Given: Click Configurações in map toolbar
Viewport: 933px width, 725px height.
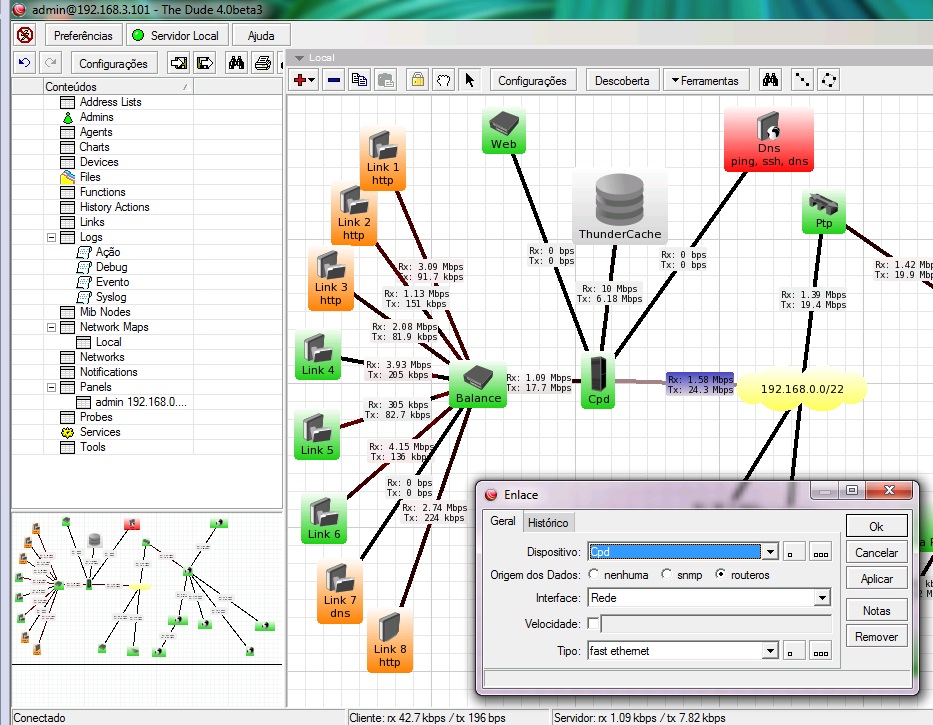Looking at the screenshot, I should tap(533, 80).
